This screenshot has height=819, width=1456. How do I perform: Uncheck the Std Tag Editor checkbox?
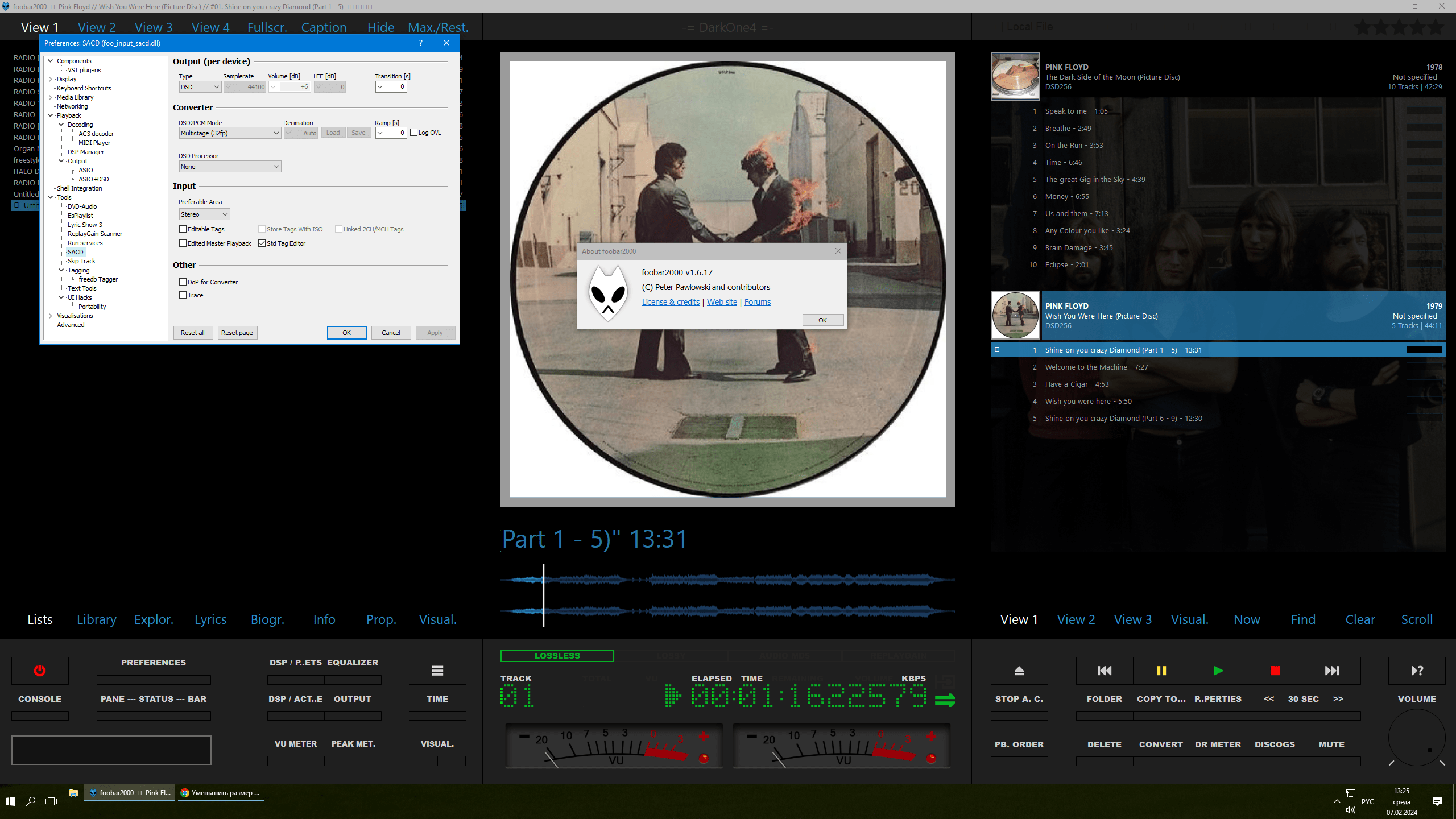point(262,243)
